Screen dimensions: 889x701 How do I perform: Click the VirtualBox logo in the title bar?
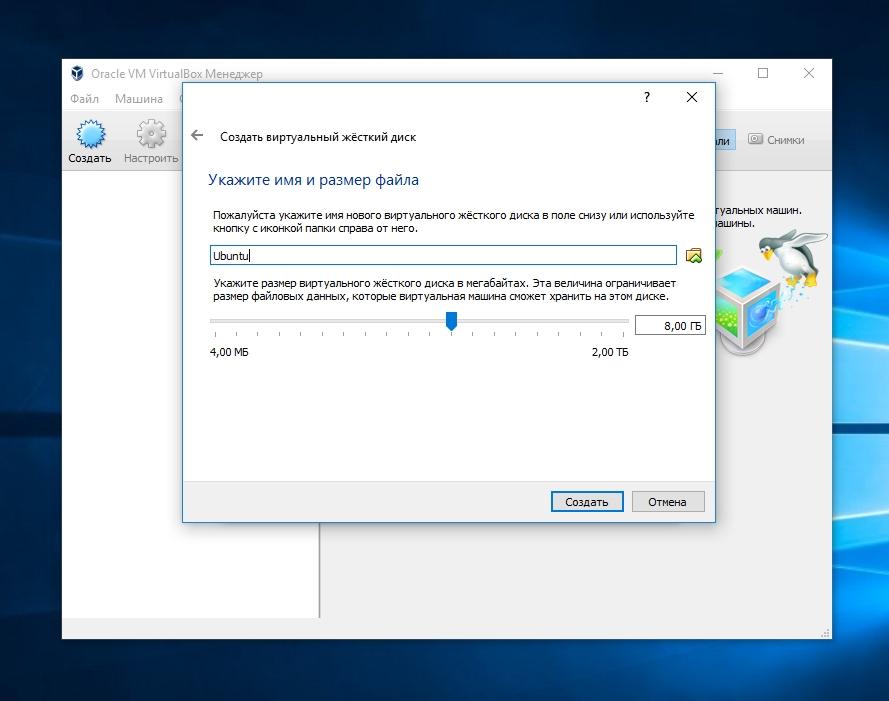(x=77, y=73)
